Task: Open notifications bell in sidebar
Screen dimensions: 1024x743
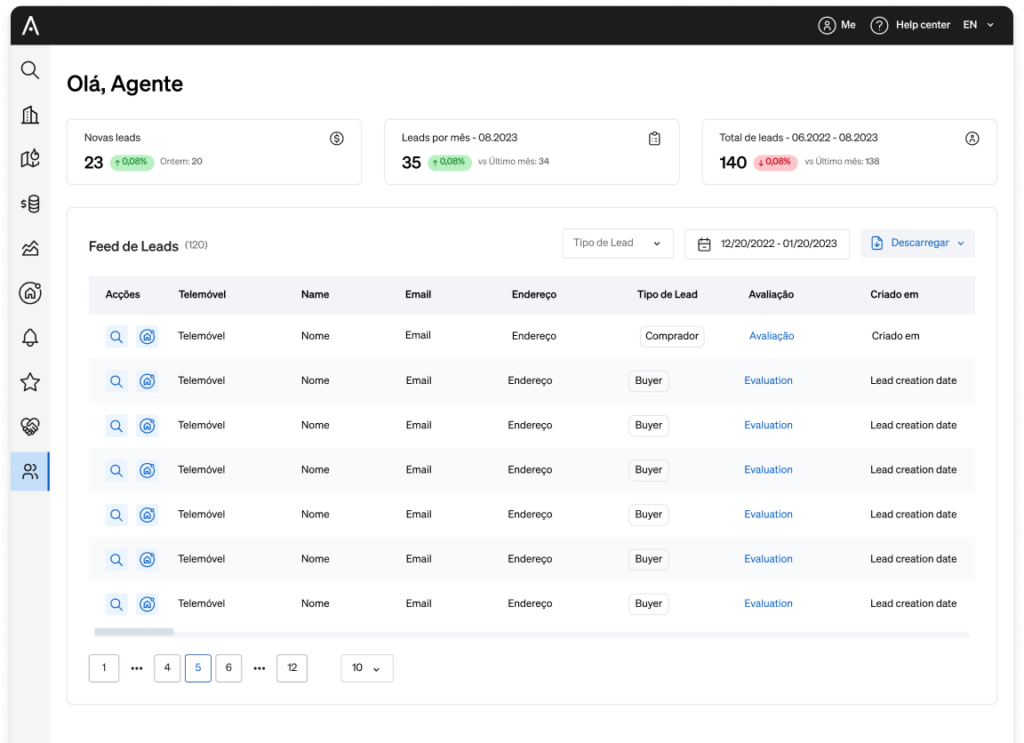Action: [x=30, y=338]
